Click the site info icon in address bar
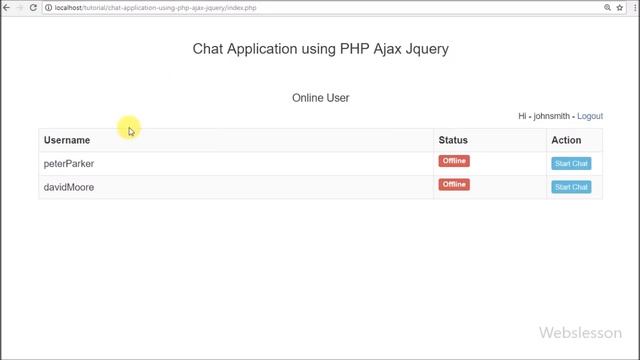 (48, 8)
